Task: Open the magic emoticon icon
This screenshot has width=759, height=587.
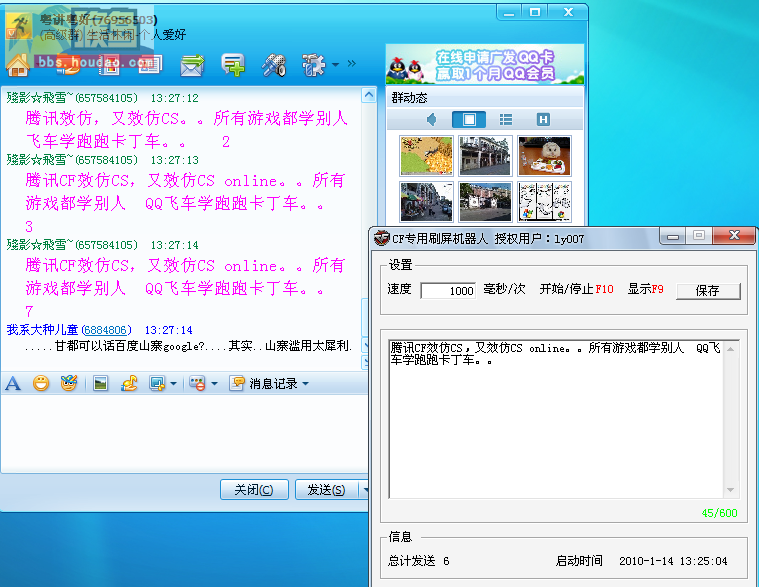Action: click(x=69, y=384)
